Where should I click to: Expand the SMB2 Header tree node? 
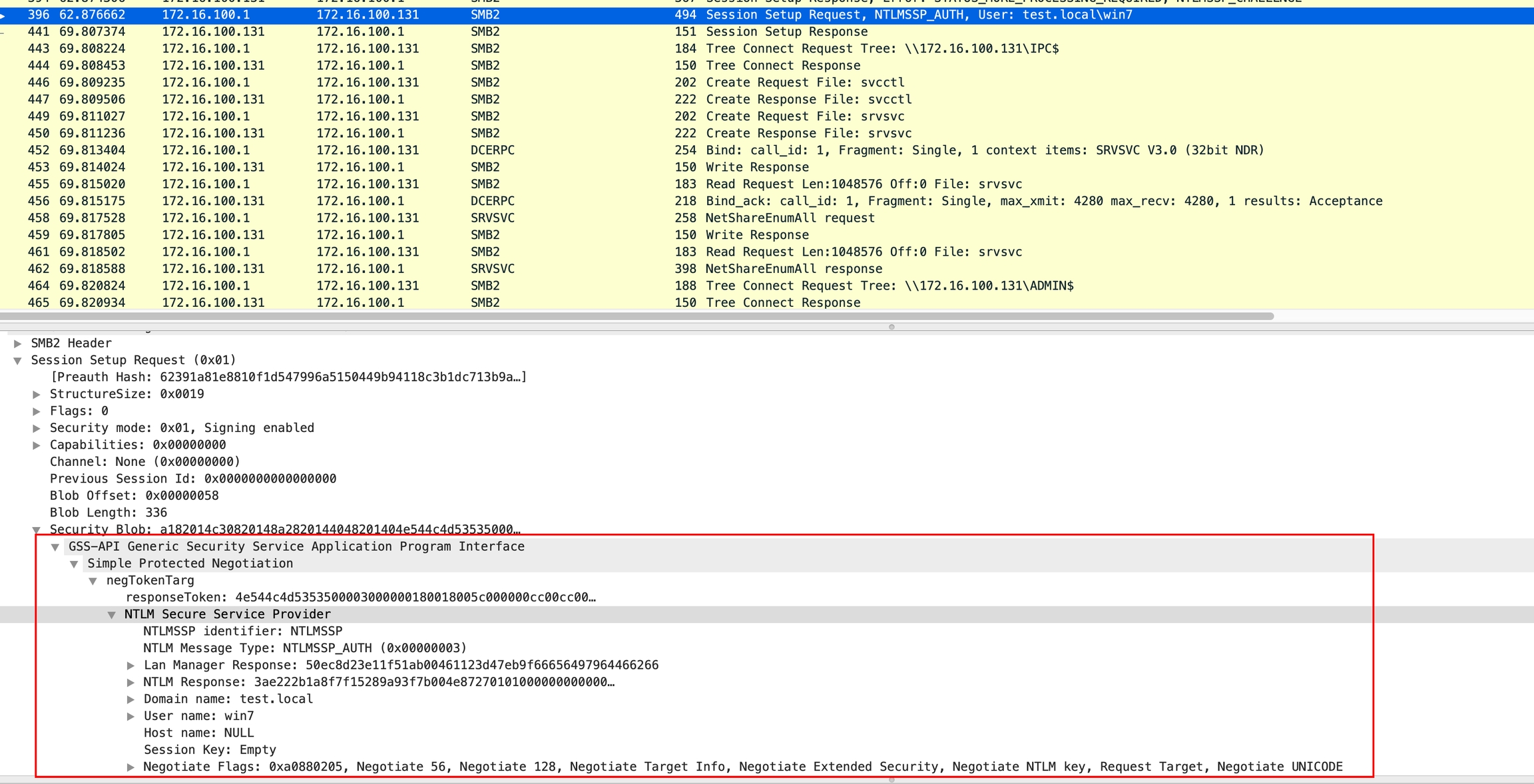[18, 343]
